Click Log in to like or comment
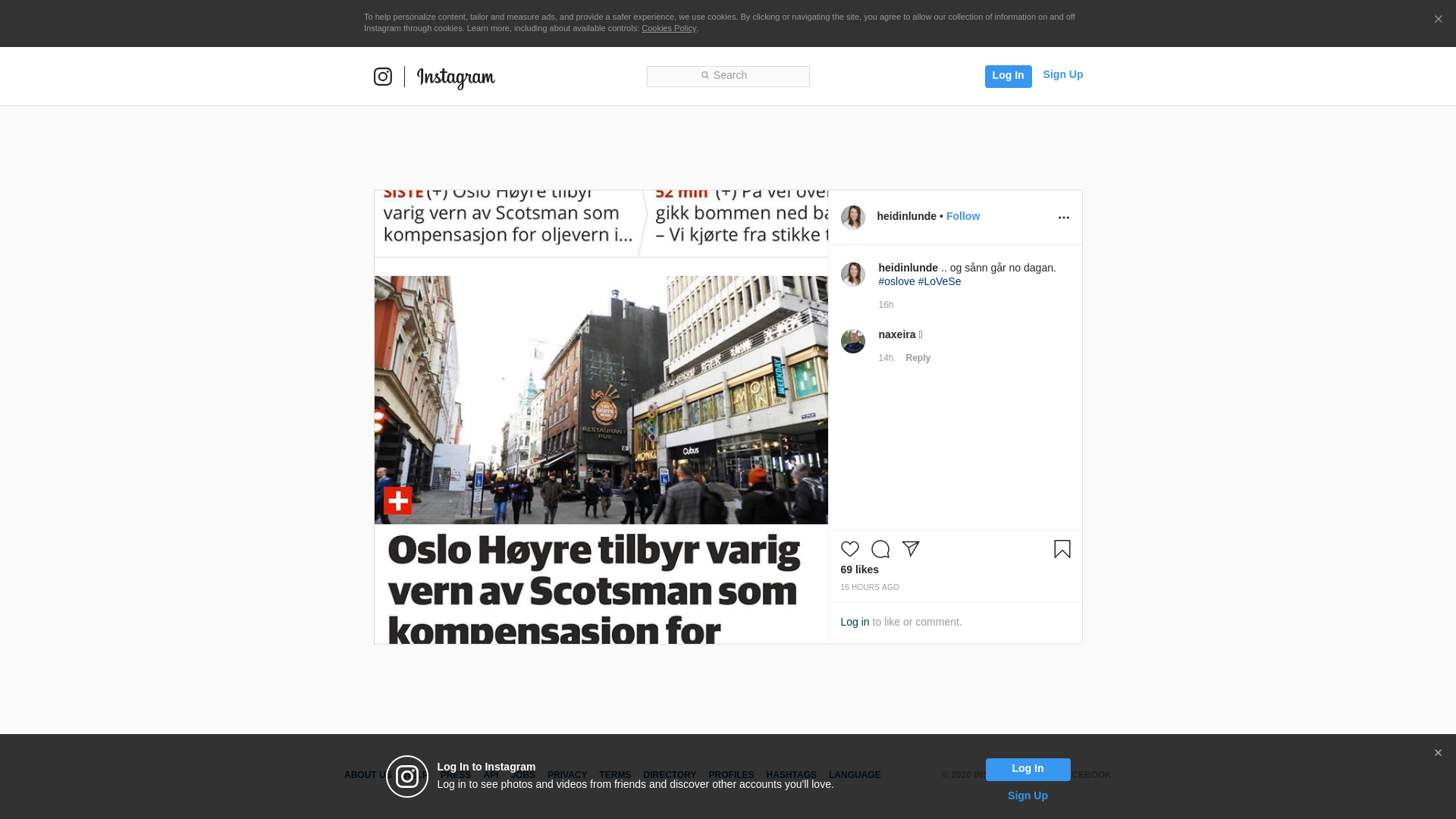1456x819 pixels. pyautogui.click(x=855, y=622)
